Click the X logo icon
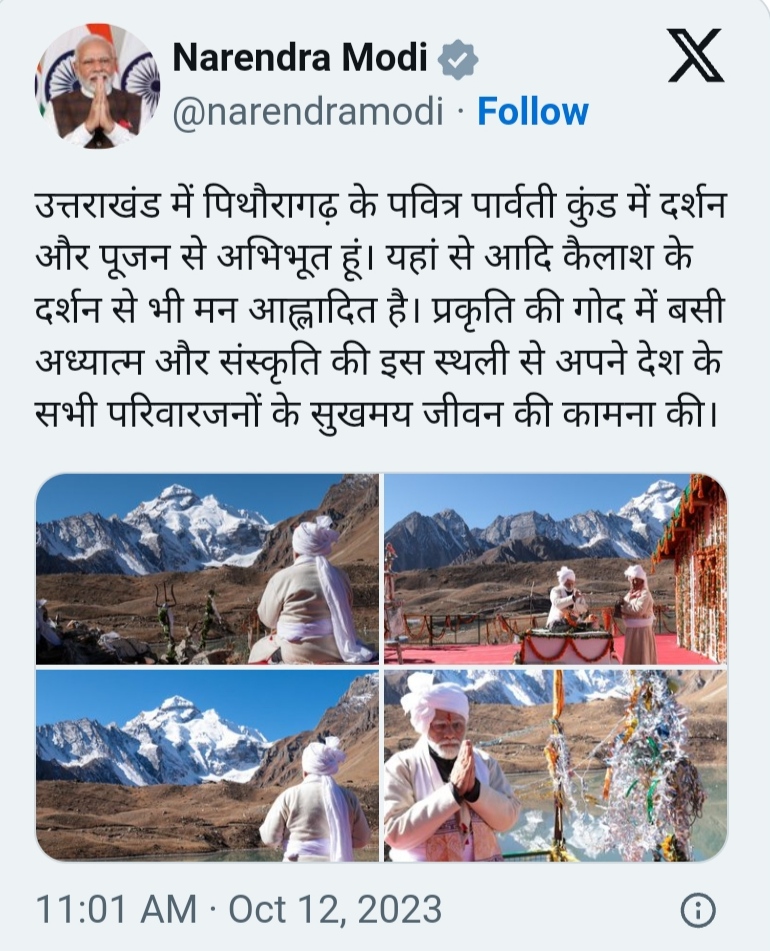 pos(696,56)
